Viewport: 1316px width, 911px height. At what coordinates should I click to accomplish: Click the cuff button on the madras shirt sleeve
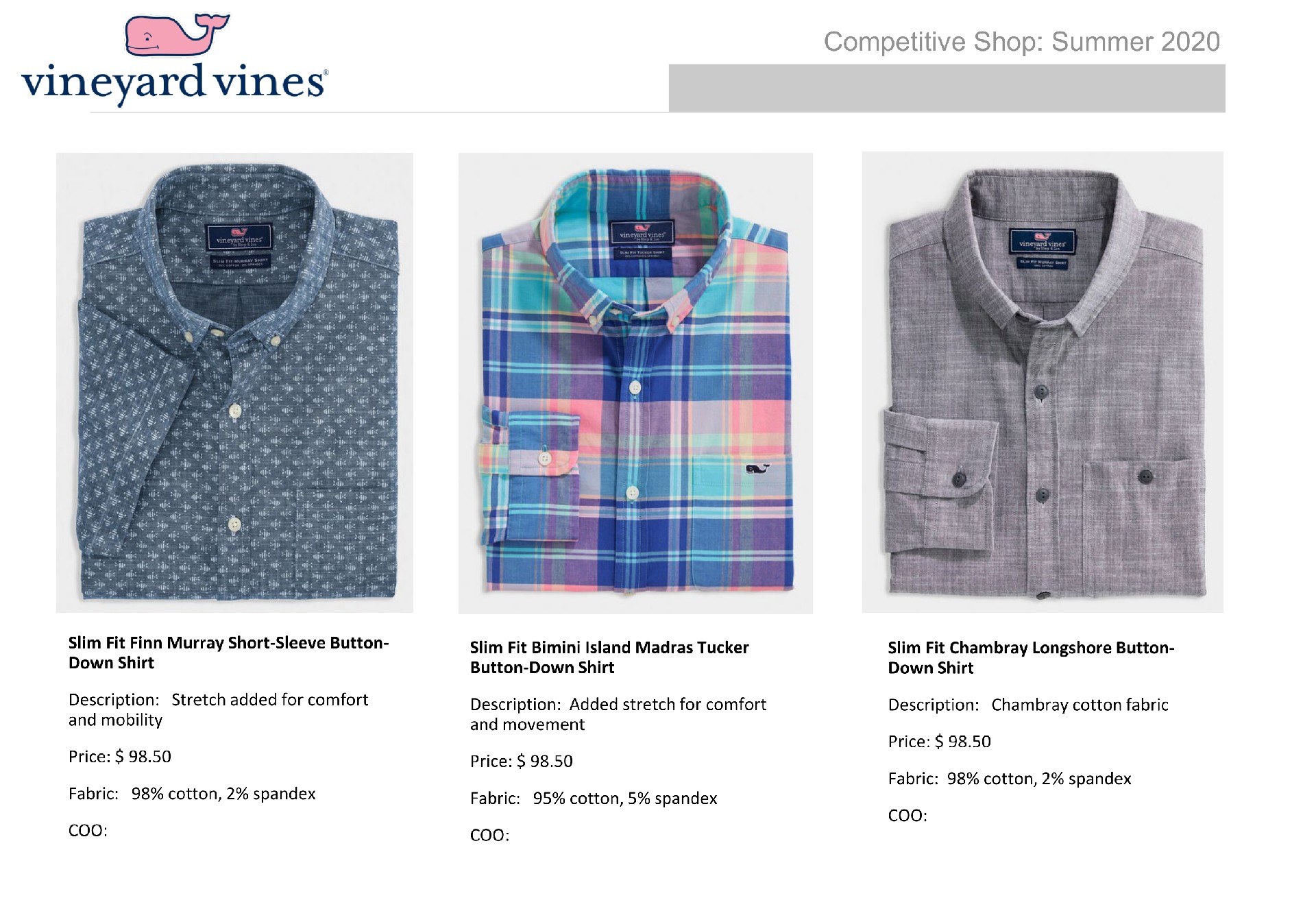coord(545,458)
